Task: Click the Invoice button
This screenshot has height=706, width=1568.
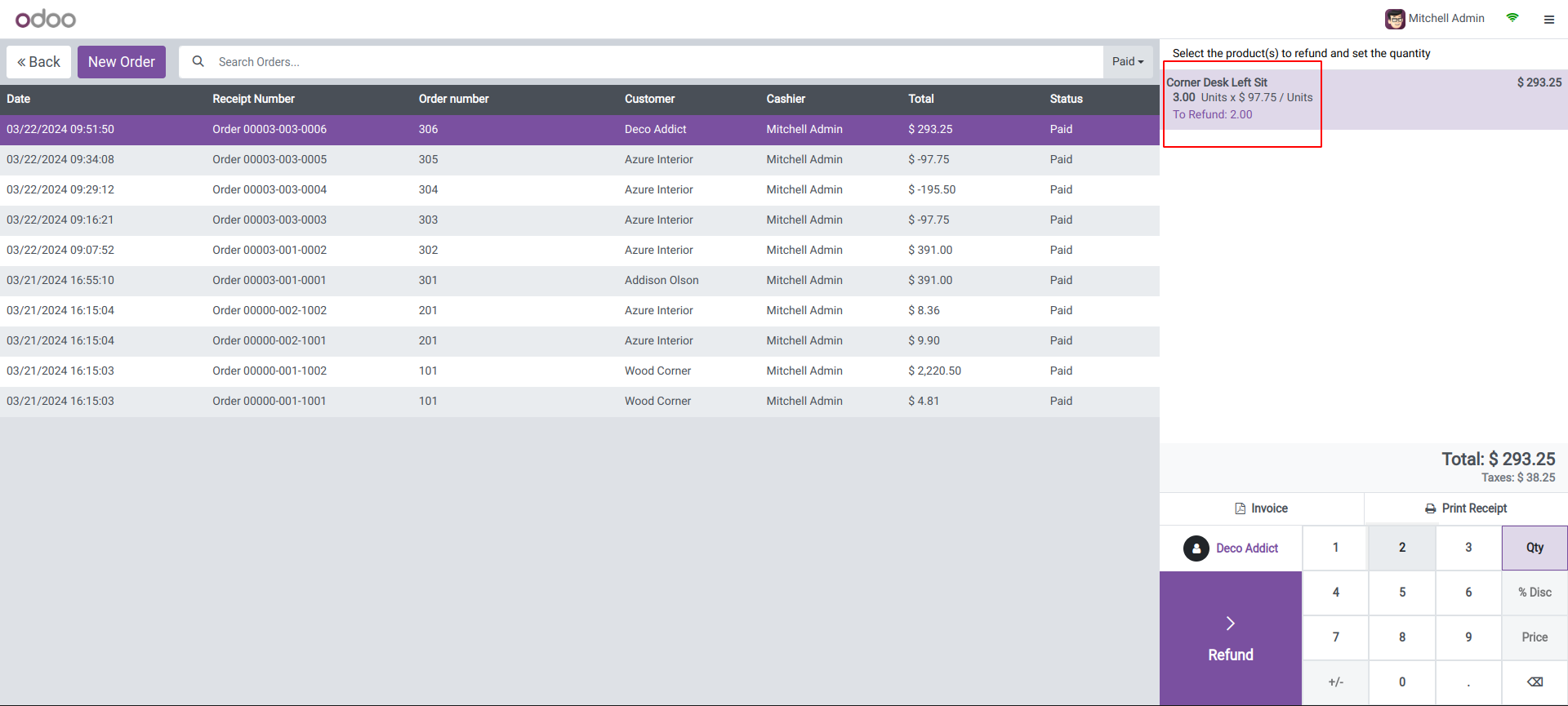Action: tap(1262, 508)
